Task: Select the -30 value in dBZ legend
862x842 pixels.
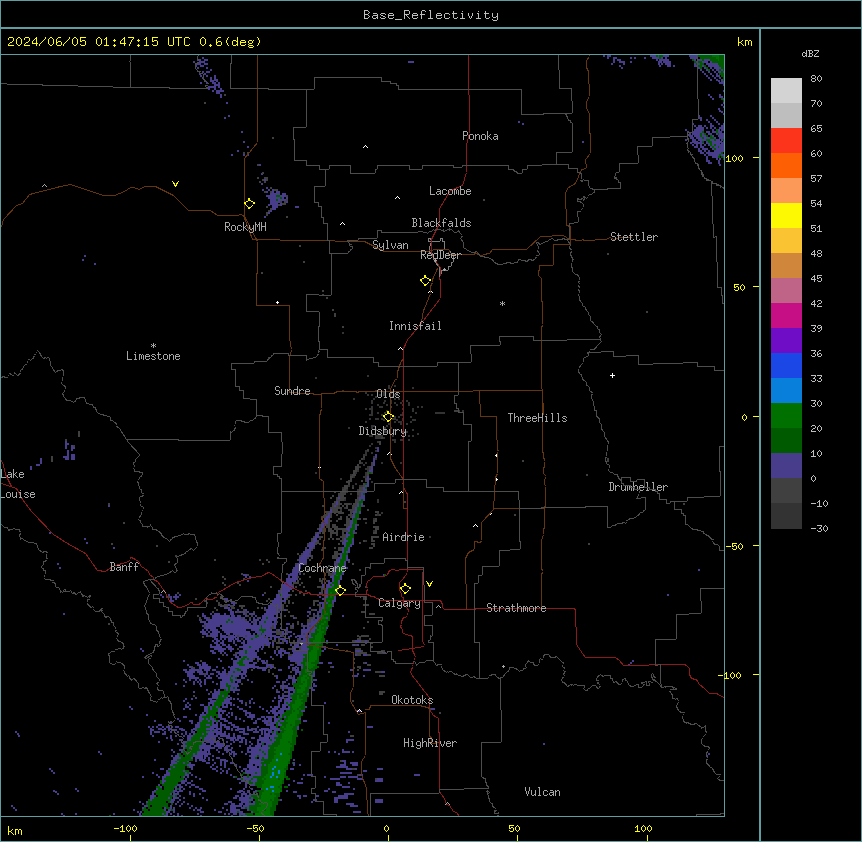Action: click(819, 528)
